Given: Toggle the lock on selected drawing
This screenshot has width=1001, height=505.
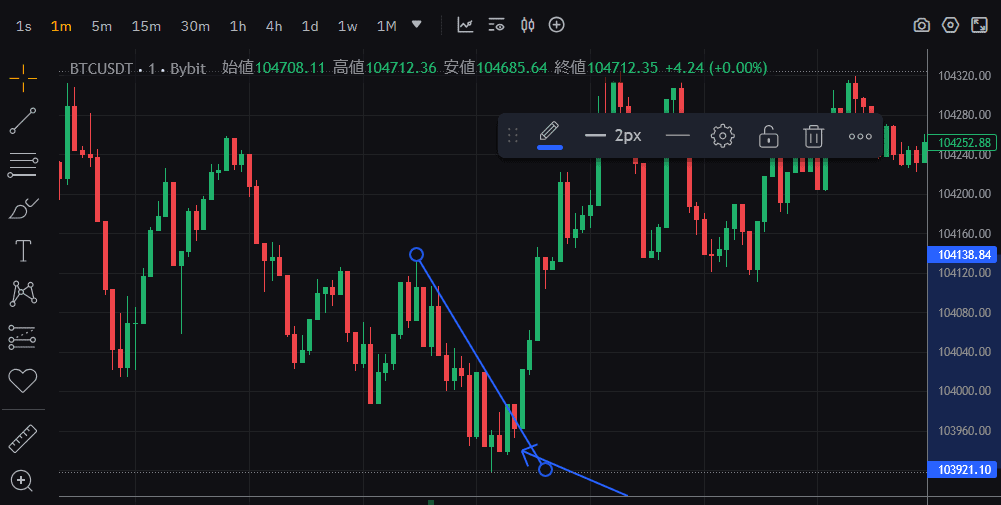Looking at the screenshot, I should (x=768, y=136).
